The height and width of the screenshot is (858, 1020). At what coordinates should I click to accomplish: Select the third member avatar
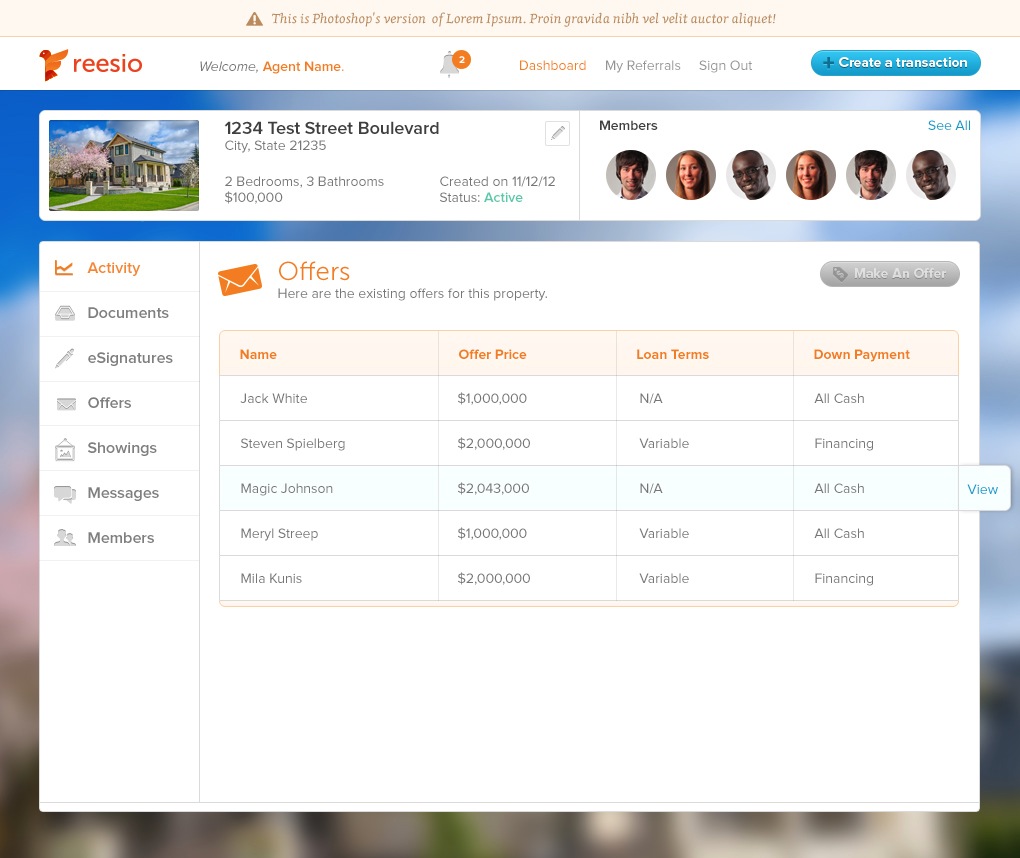pyautogui.click(x=750, y=174)
